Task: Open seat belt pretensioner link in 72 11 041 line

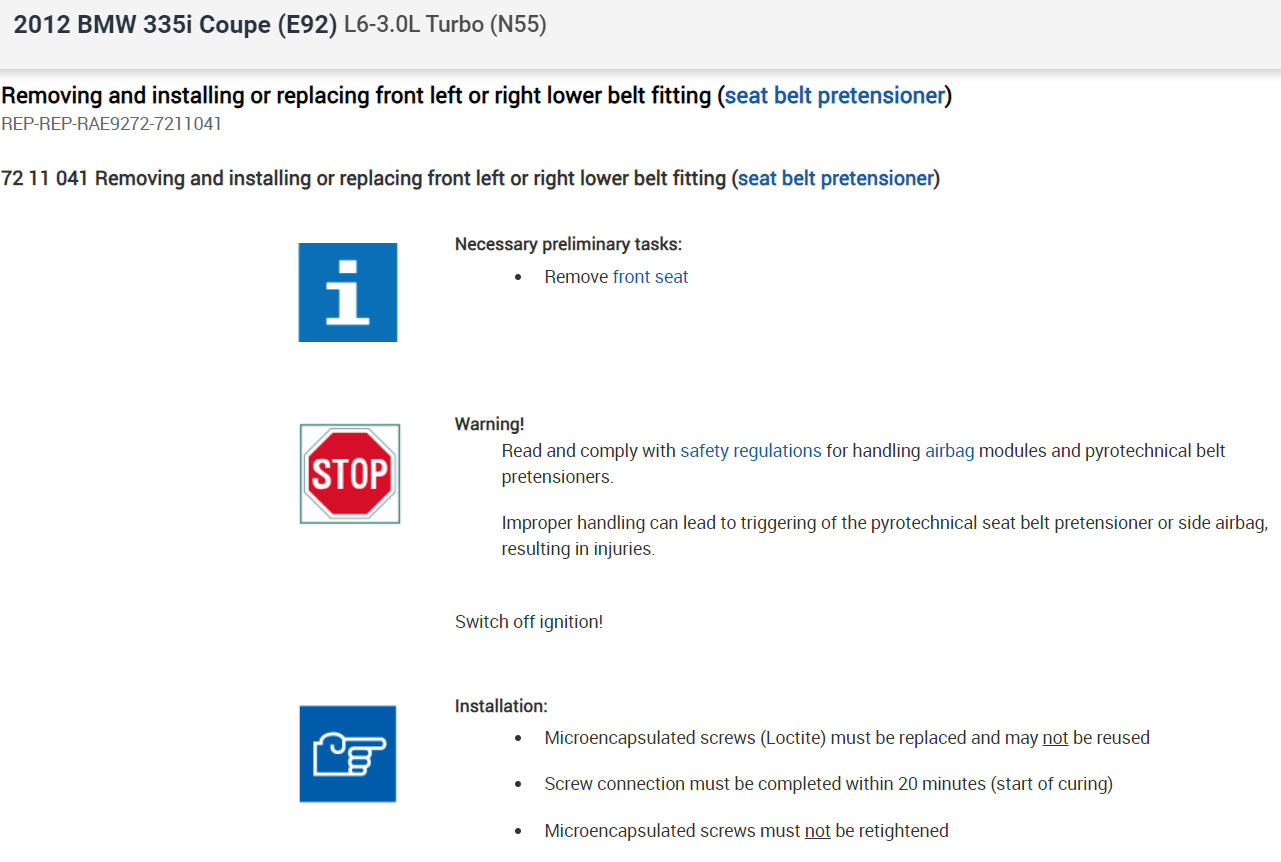Action: [x=835, y=179]
